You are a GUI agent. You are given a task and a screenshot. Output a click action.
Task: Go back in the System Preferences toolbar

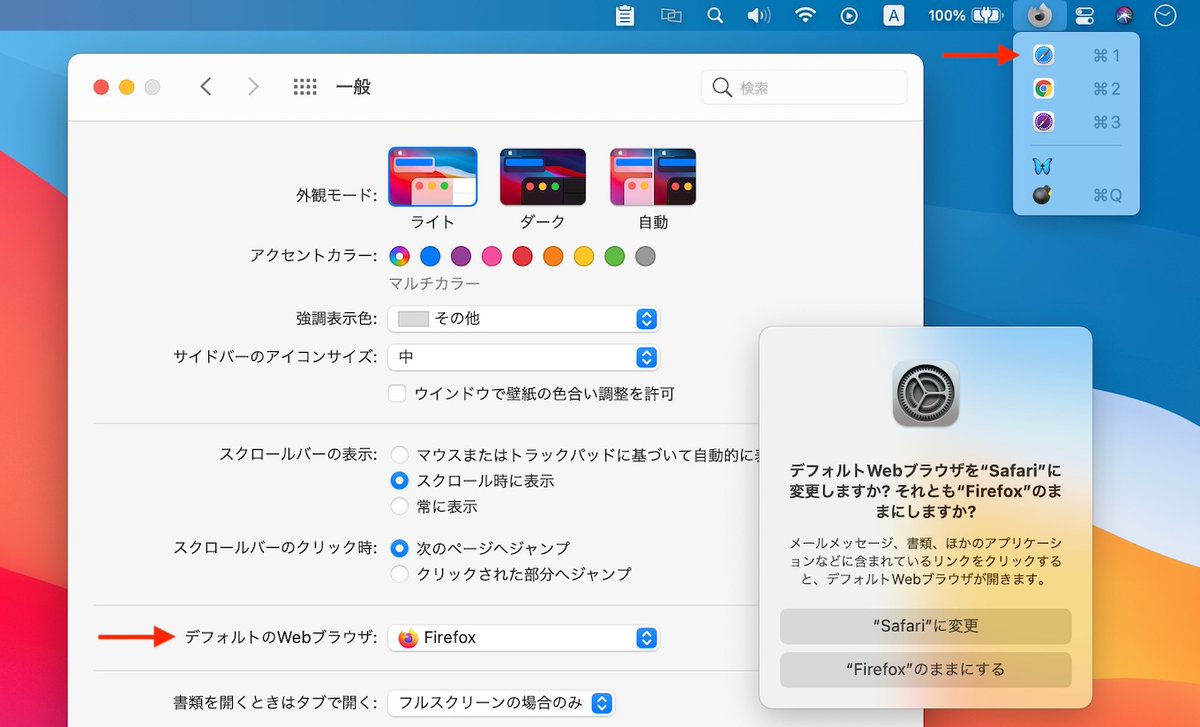(206, 87)
